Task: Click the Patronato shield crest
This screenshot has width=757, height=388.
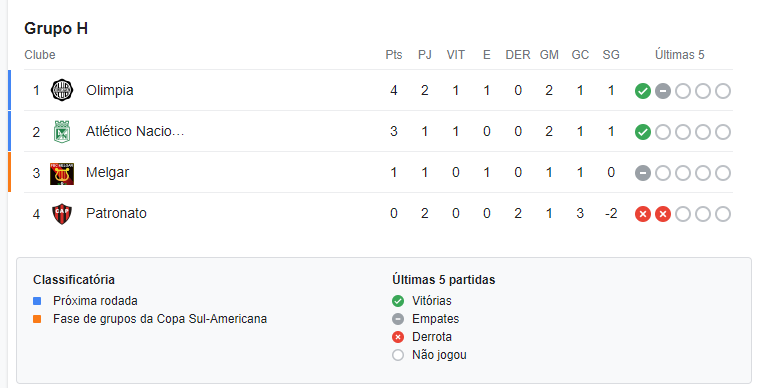Action: point(62,214)
